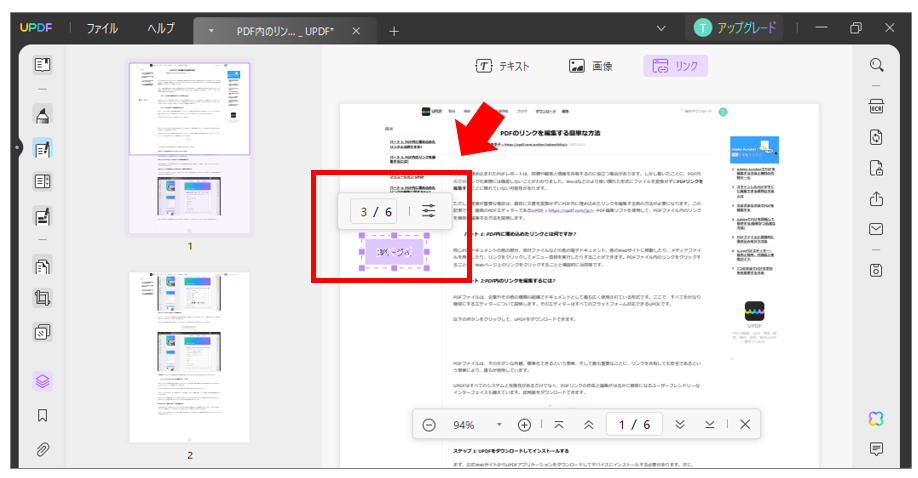Select the Edit PDF tool in sidebar
The image size is (918, 478).
(42, 149)
